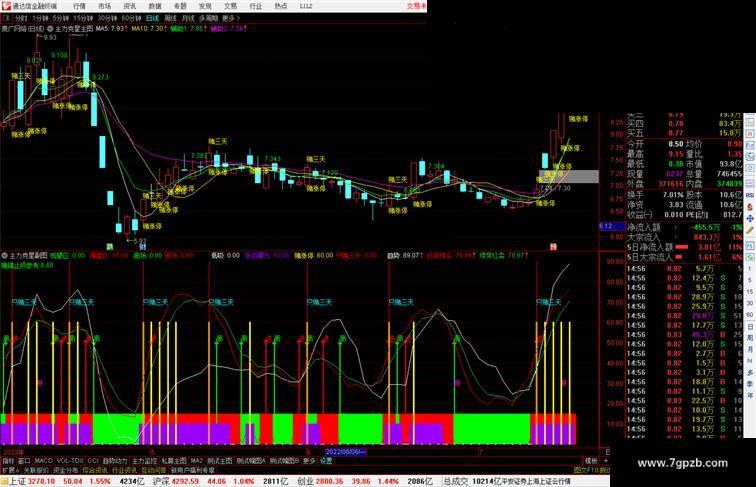Viewport: 756px width, 487px height.
Task: Select the MACD indicator tab
Action: click(x=43, y=461)
